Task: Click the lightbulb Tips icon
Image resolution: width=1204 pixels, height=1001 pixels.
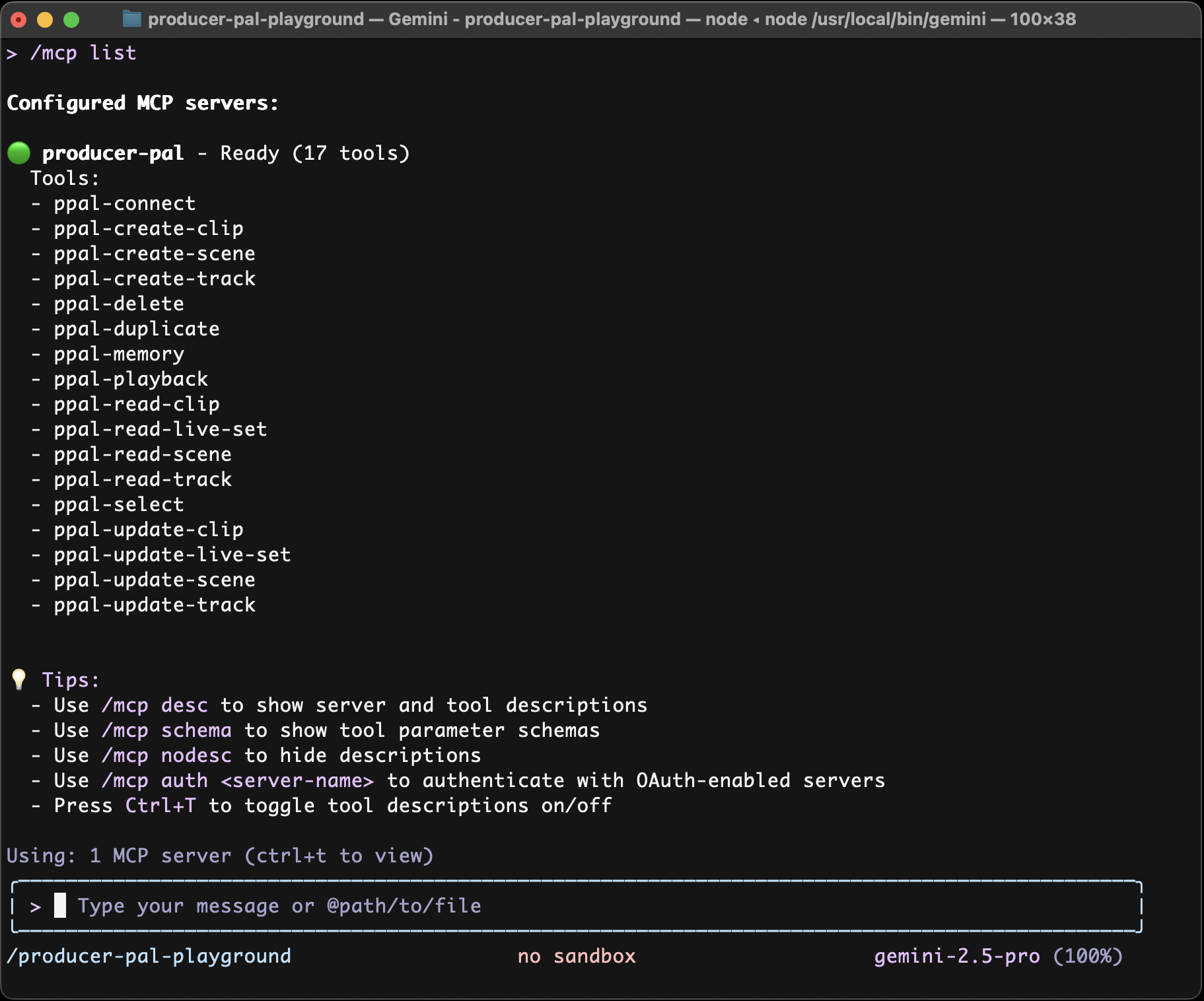Action: pyautogui.click(x=18, y=679)
